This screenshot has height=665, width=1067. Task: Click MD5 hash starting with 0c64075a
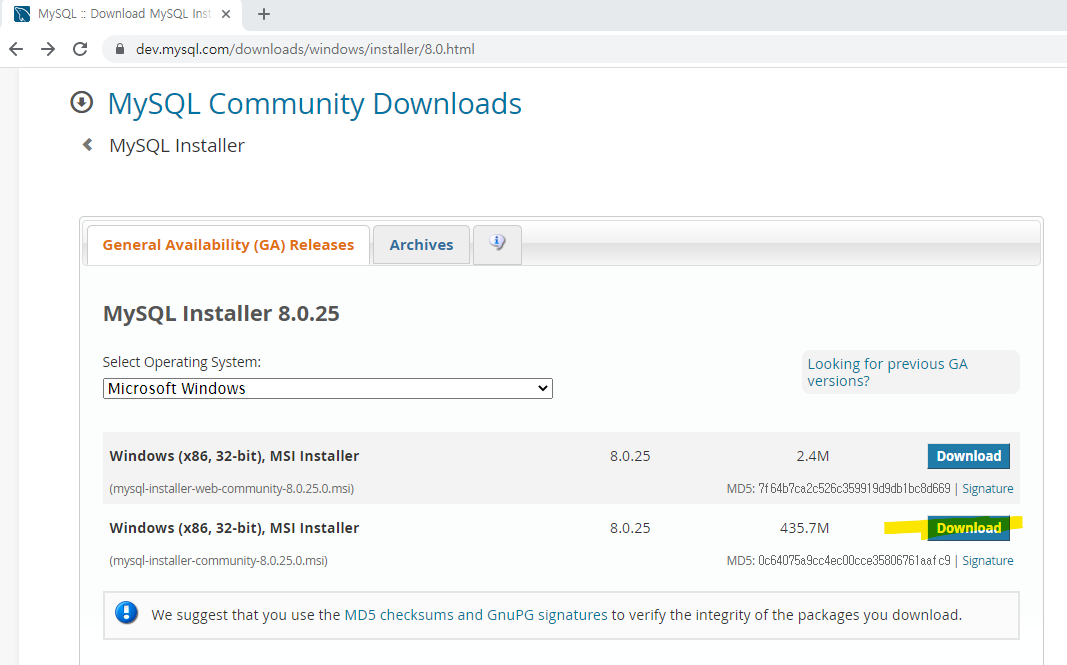854,561
